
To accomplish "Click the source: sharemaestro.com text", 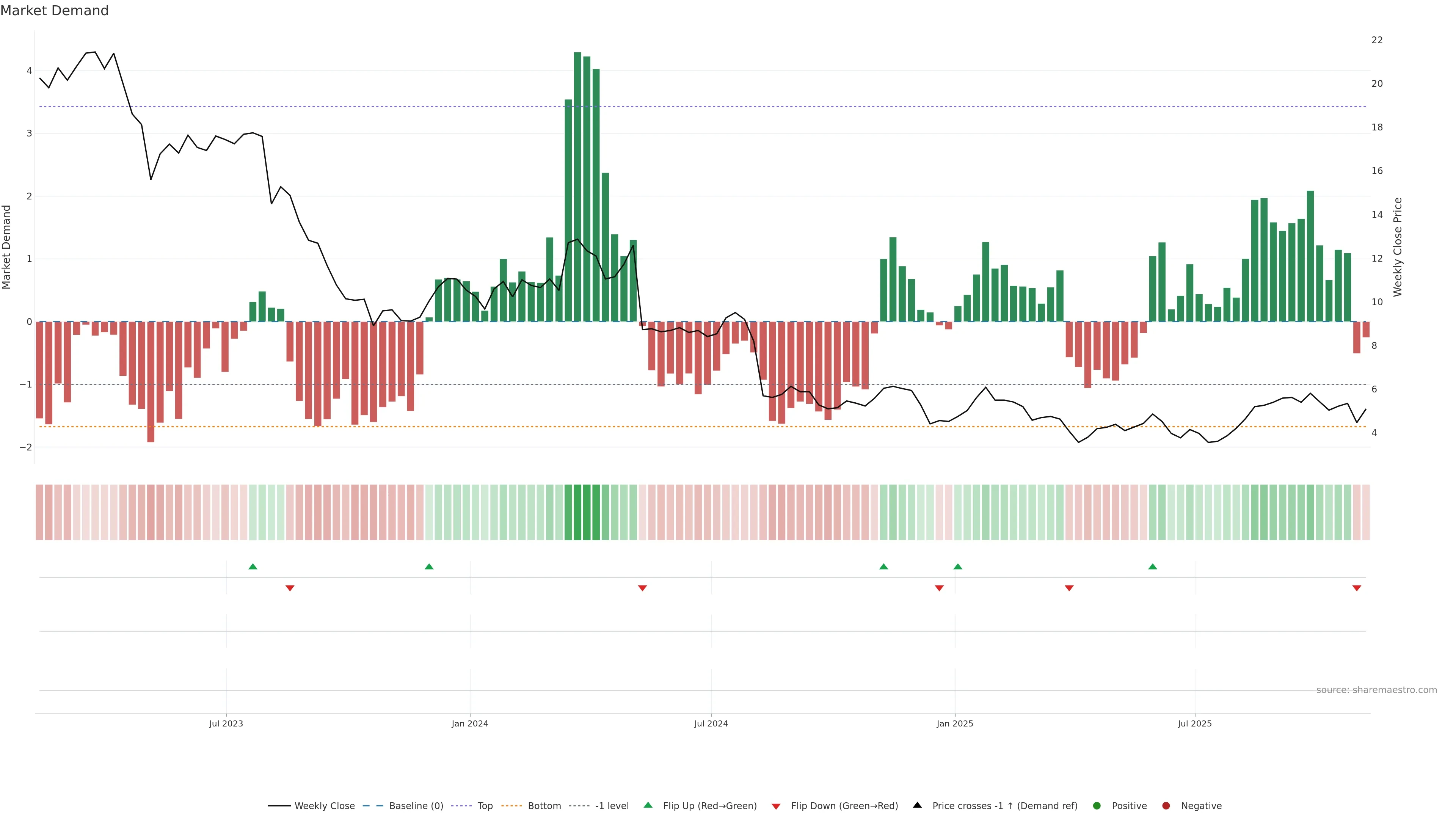I will click(1376, 690).
